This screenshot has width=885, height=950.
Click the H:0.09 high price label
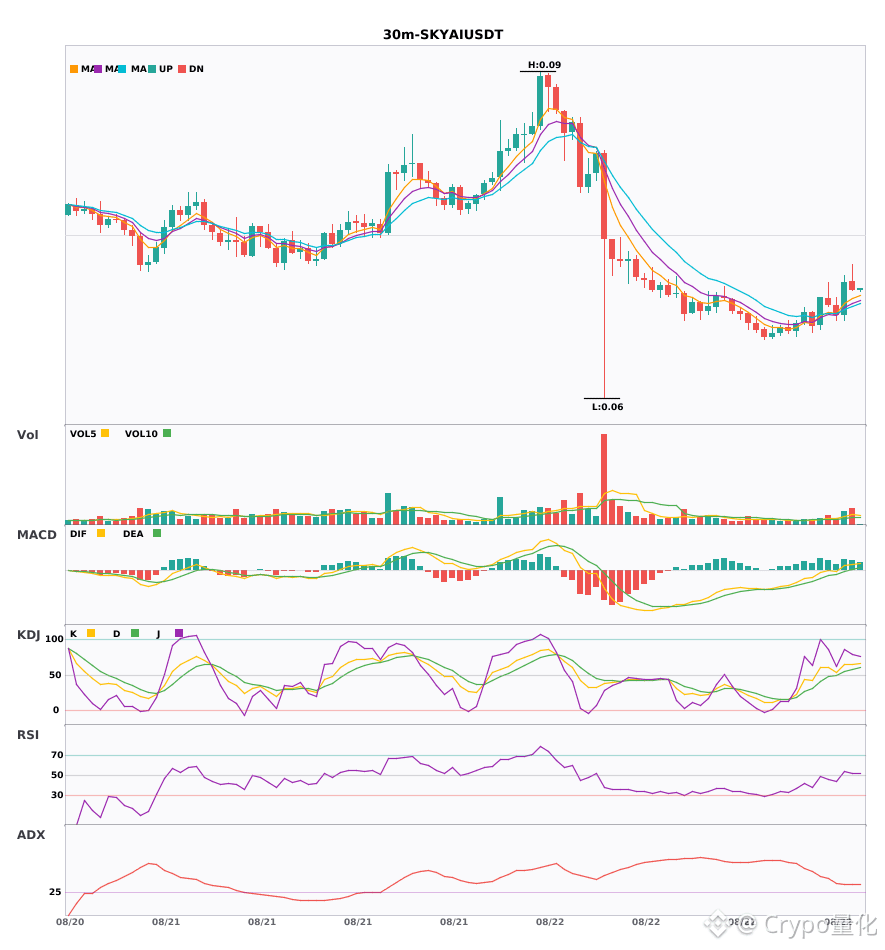544,65
